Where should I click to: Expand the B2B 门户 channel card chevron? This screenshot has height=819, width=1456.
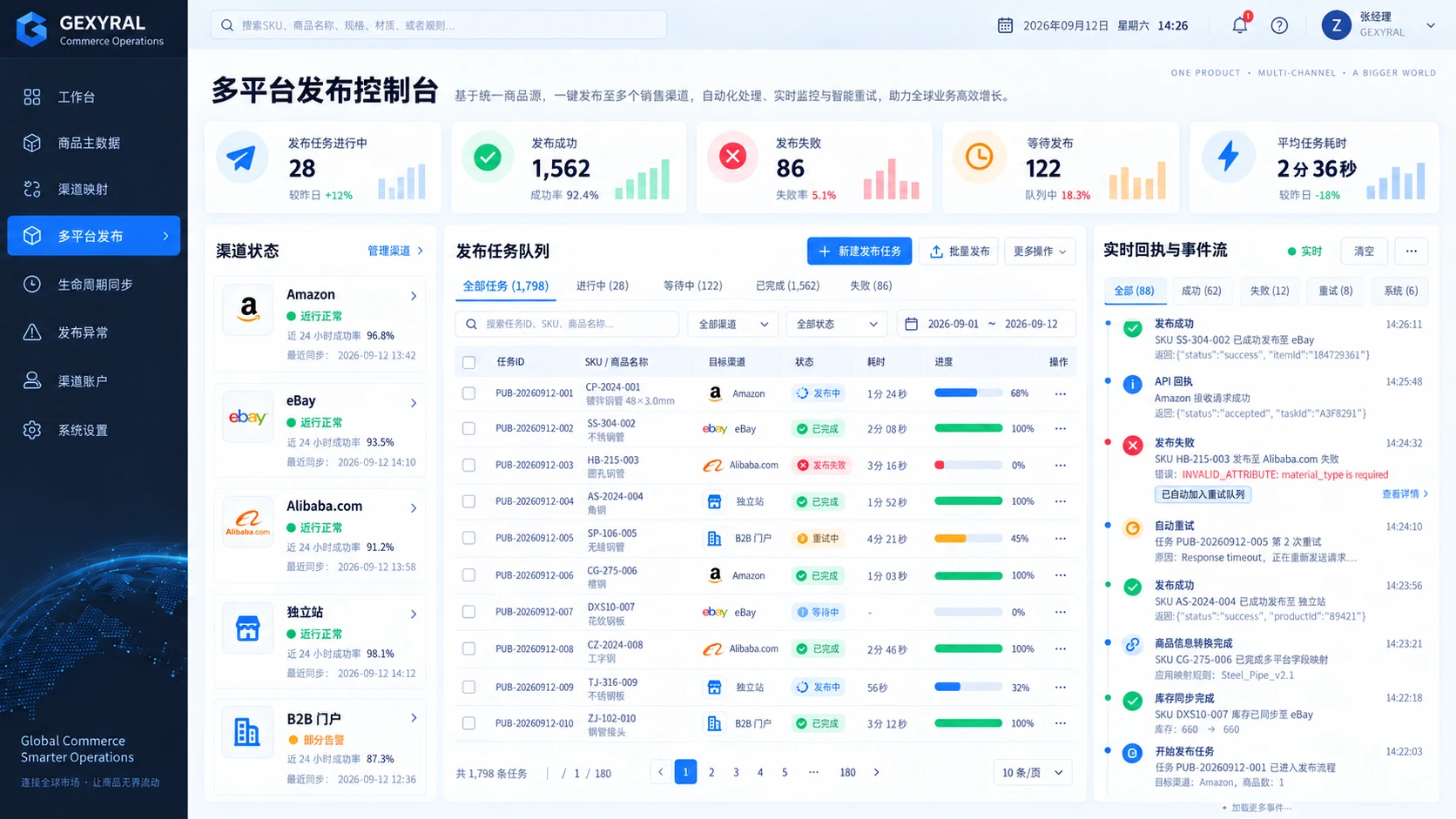coord(414,718)
